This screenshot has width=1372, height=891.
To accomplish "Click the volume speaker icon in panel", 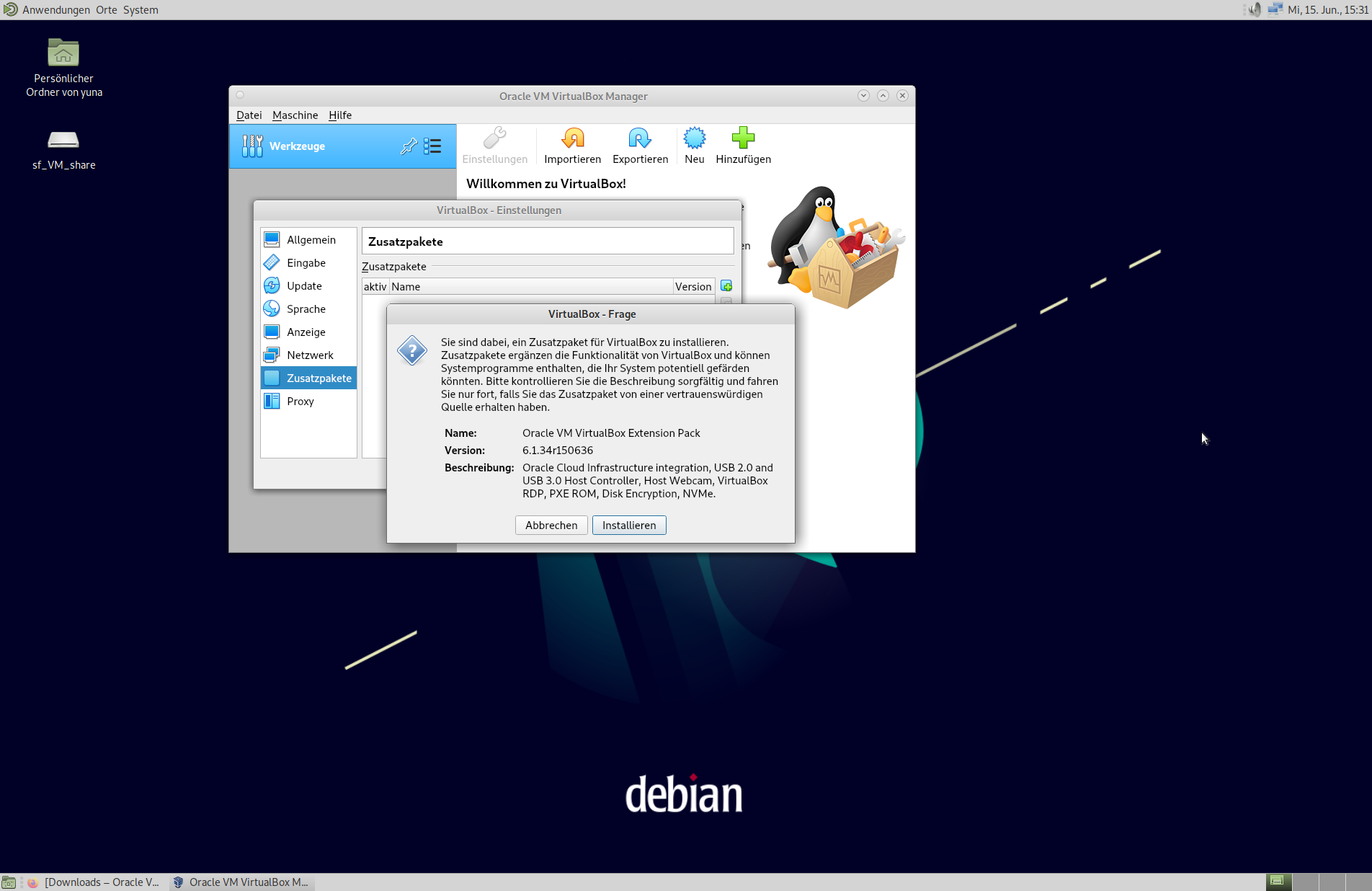I will click(1255, 9).
